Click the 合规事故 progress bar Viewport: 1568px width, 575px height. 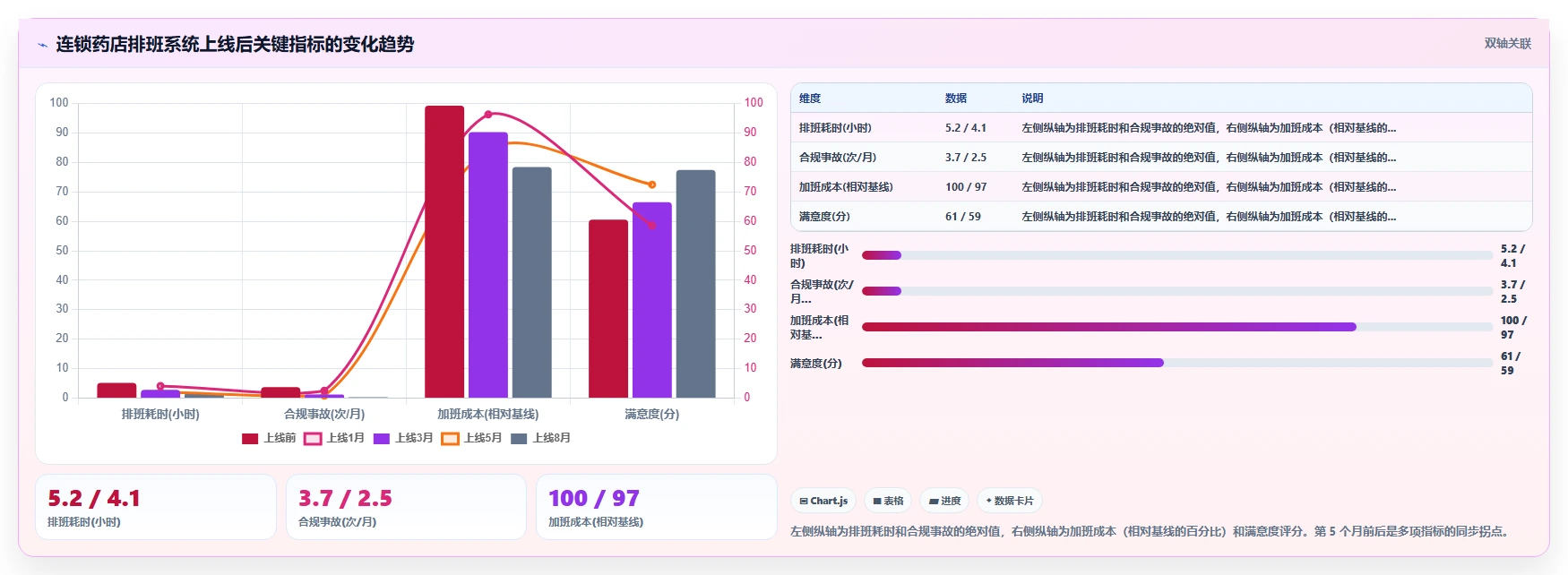1177,291
